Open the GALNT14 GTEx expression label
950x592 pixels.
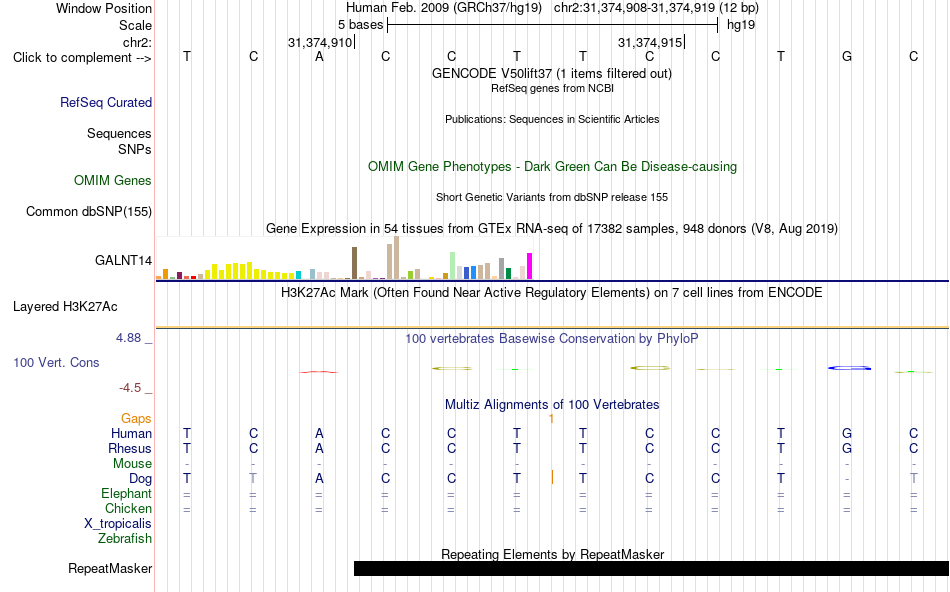pyautogui.click(x=124, y=261)
